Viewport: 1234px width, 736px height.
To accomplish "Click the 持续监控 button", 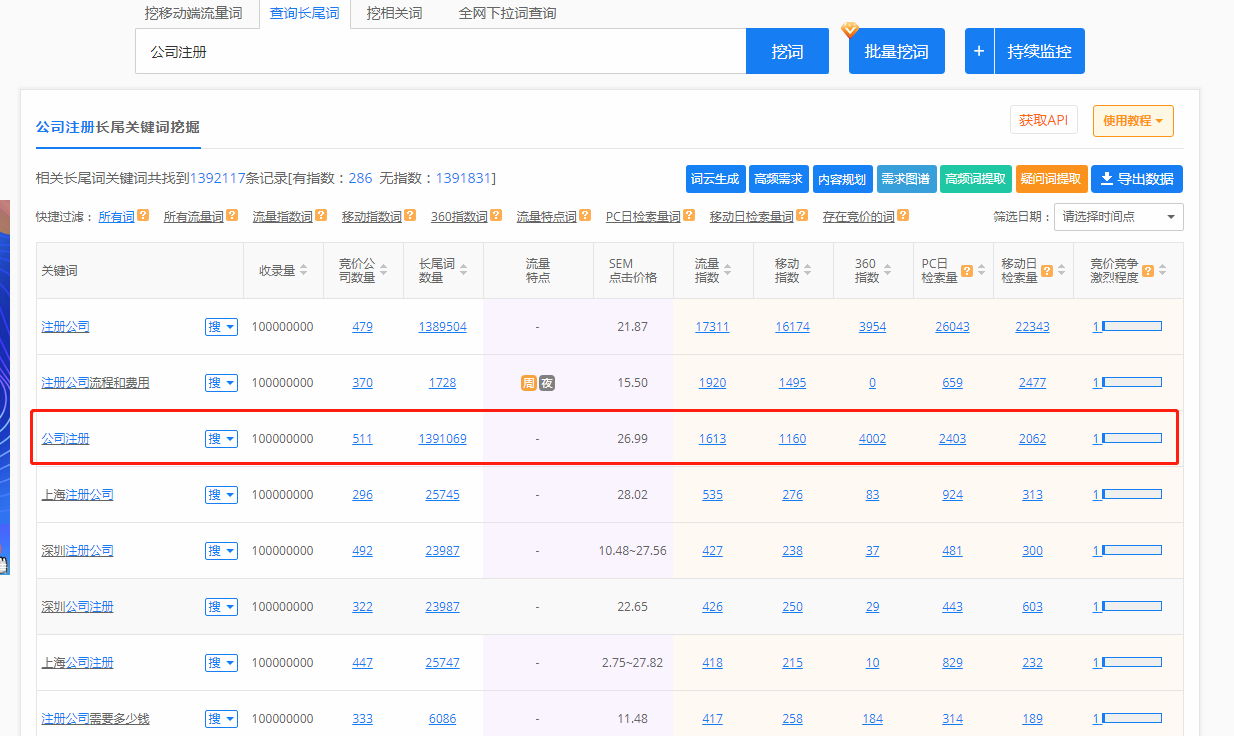I will point(1039,51).
